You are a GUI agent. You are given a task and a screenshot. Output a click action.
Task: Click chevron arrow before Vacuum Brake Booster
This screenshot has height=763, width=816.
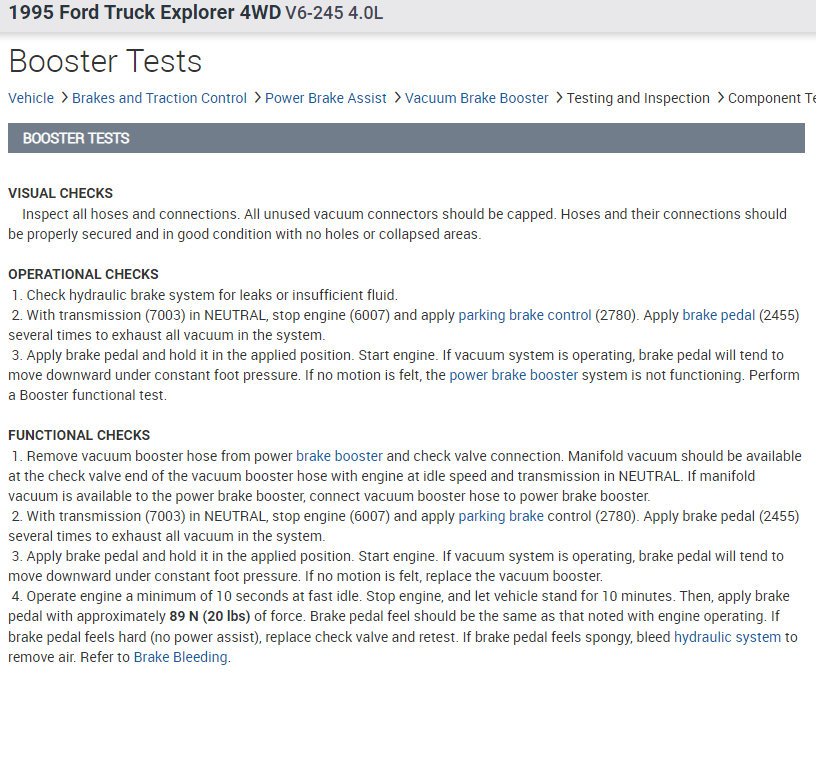397,98
